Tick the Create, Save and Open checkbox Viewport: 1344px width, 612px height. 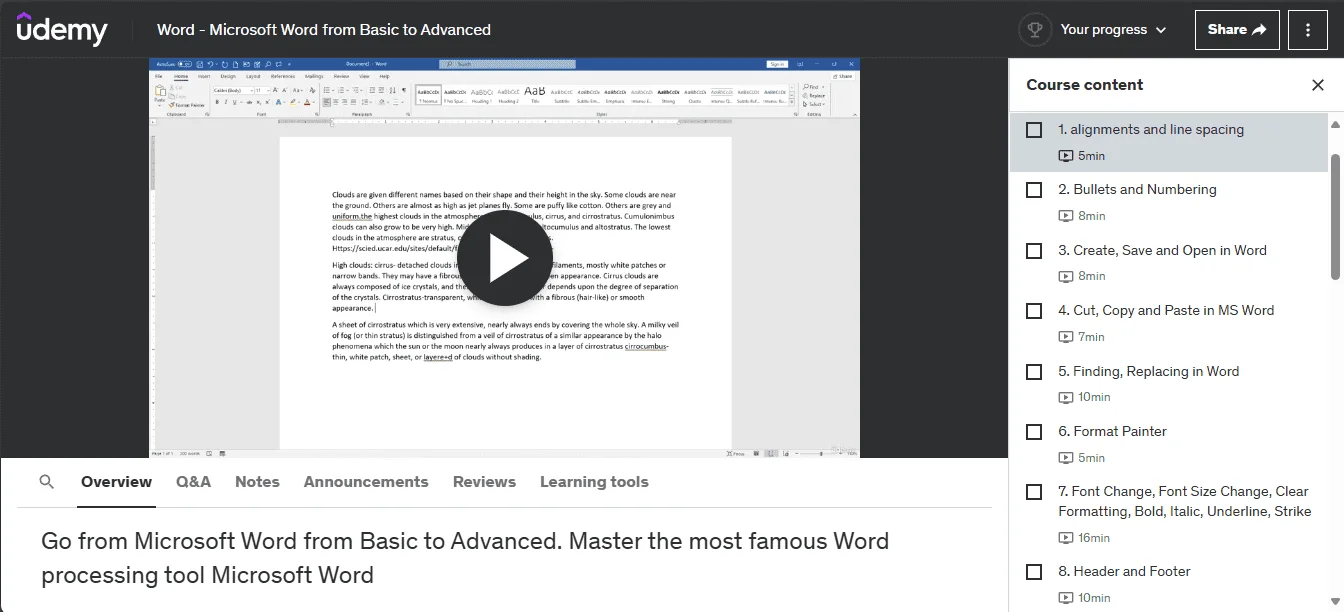1034,251
